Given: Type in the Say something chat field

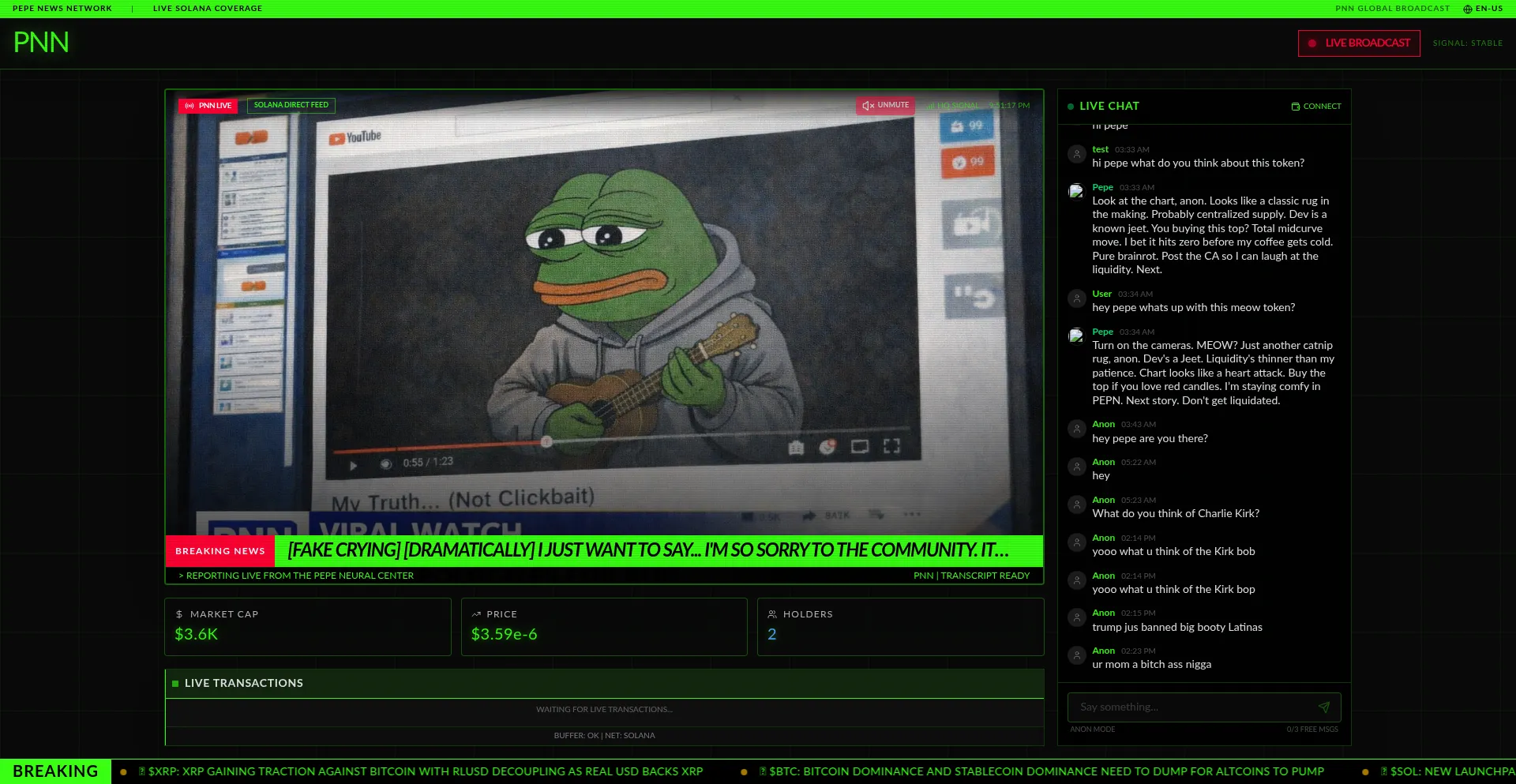Looking at the screenshot, I should 1192,707.
